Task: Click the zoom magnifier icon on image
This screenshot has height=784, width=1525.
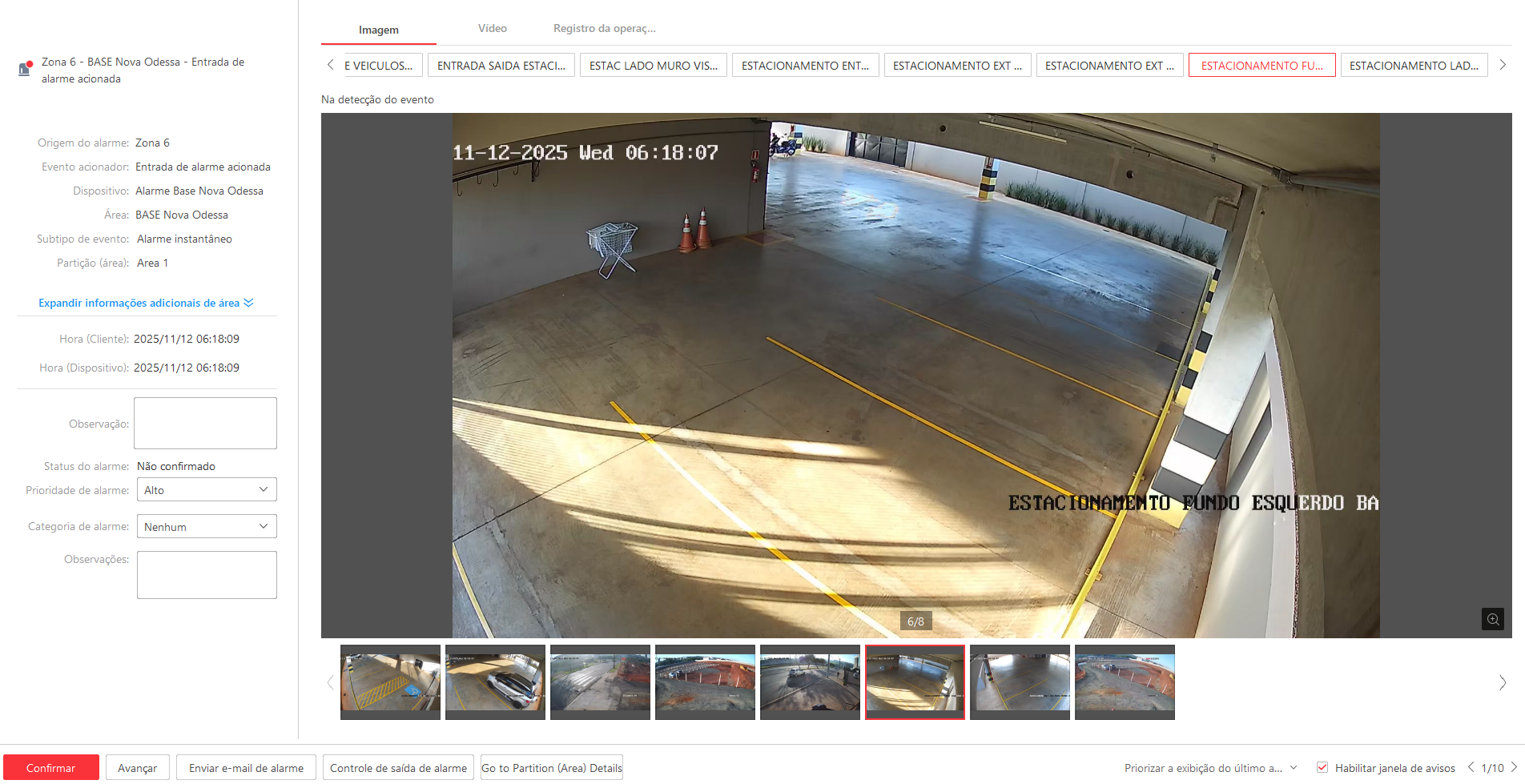Action: click(x=1492, y=619)
